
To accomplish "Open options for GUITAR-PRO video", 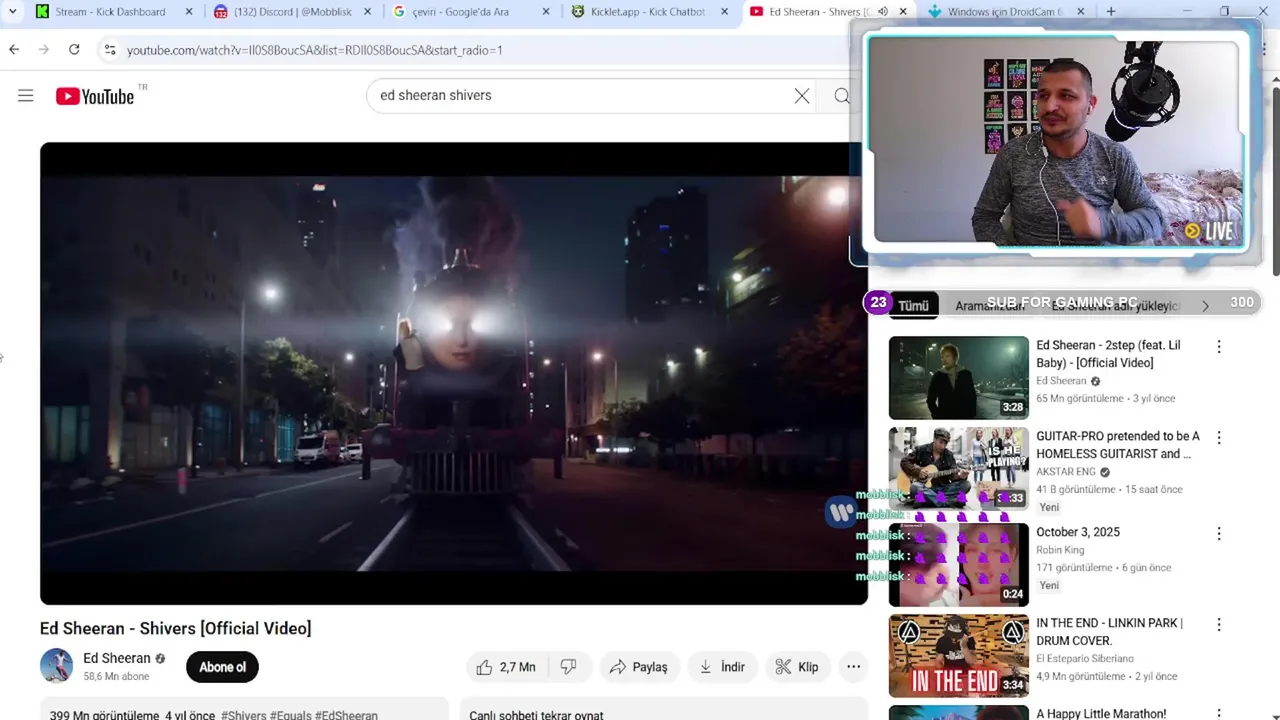I will point(1218,438).
